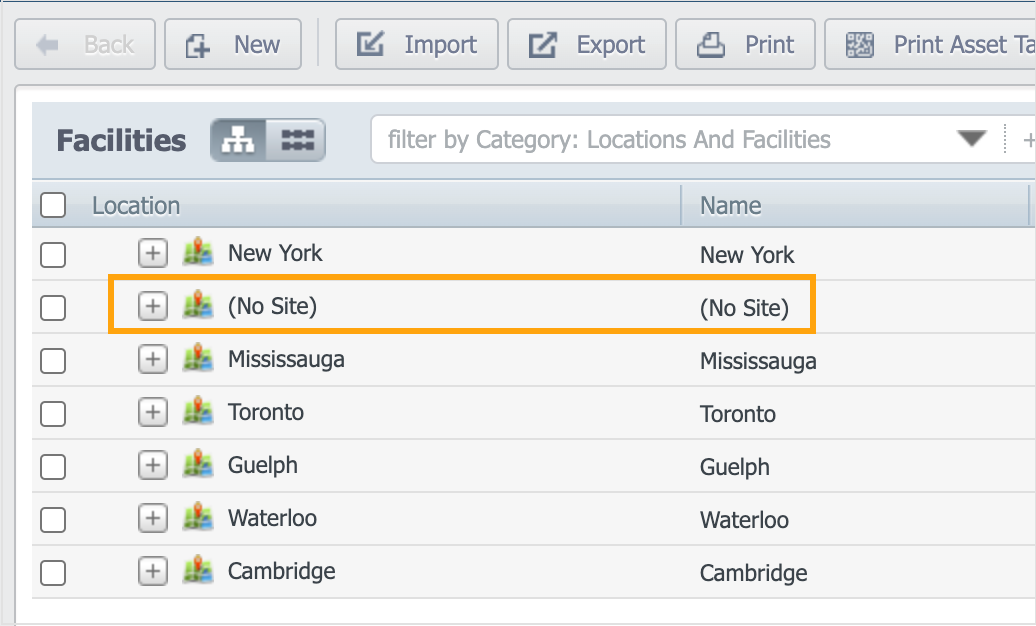The width and height of the screenshot is (1036, 626).
Task: Expand the Mississauga location node
Action: point(152,360)
